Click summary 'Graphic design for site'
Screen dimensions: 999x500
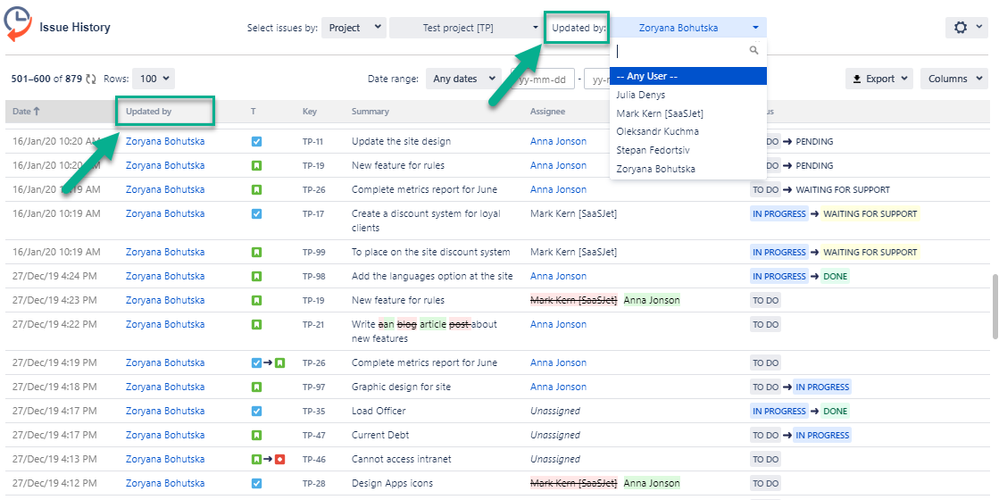click(x=401, y=387)
